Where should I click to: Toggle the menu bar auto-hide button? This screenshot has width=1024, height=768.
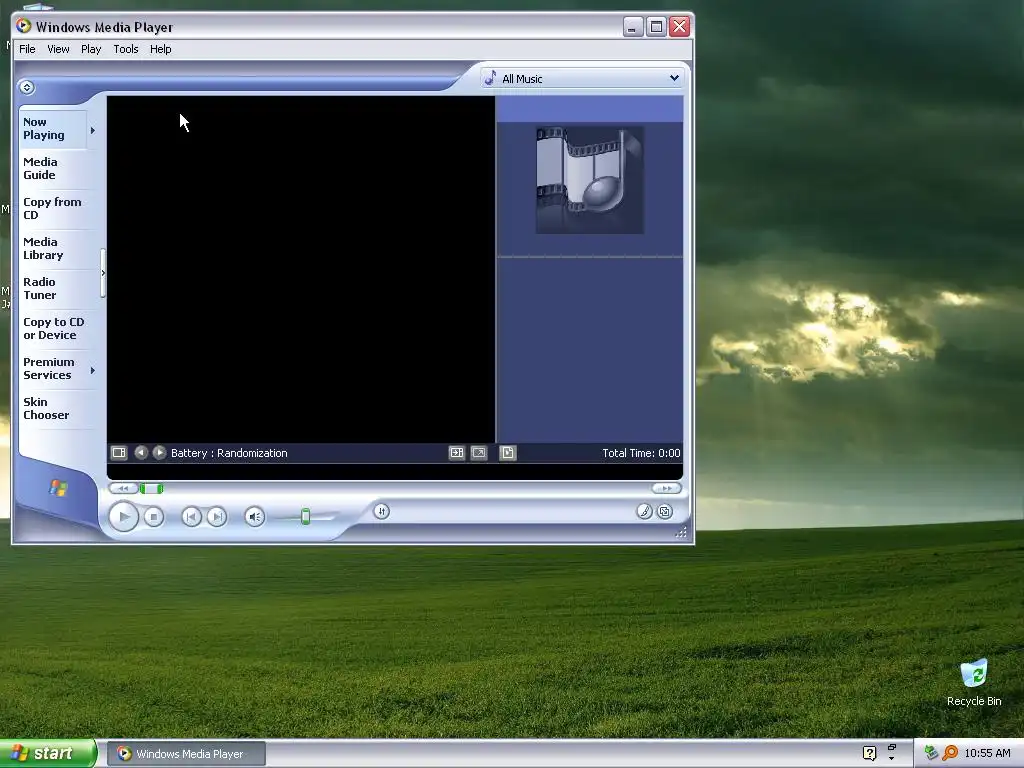click(x=27, y=87)
